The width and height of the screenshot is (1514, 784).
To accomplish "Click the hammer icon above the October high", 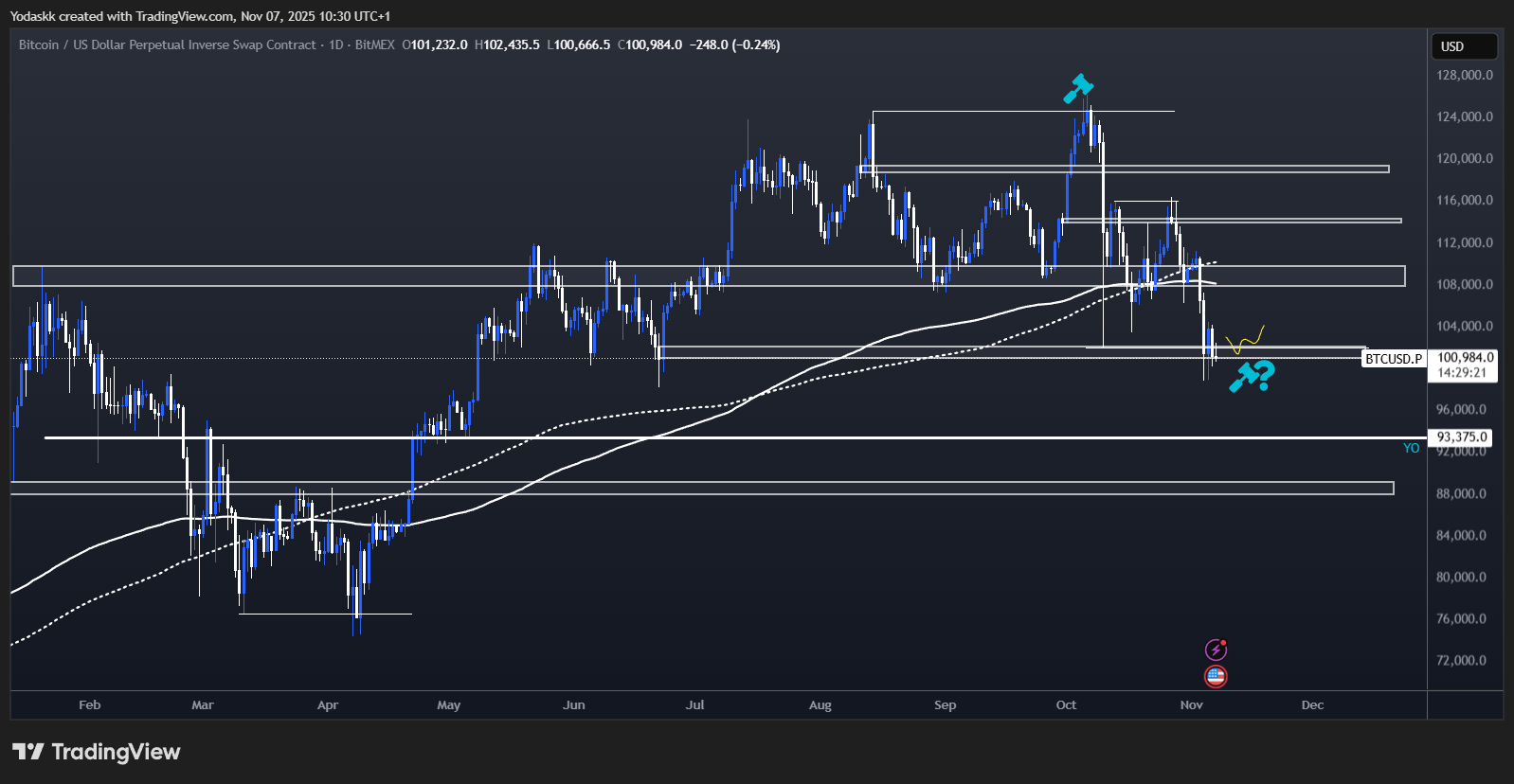I will tap(1078, 88).
